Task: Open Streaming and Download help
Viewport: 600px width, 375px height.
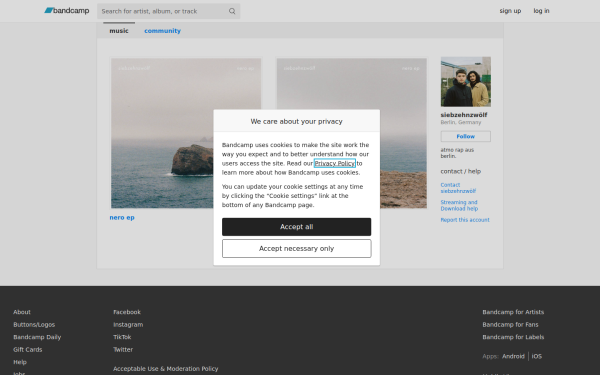Action: pos(459,205)
